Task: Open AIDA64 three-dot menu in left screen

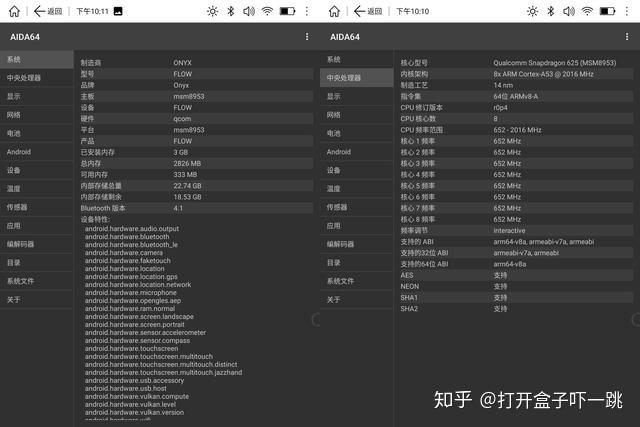Action: click(307, 37)
